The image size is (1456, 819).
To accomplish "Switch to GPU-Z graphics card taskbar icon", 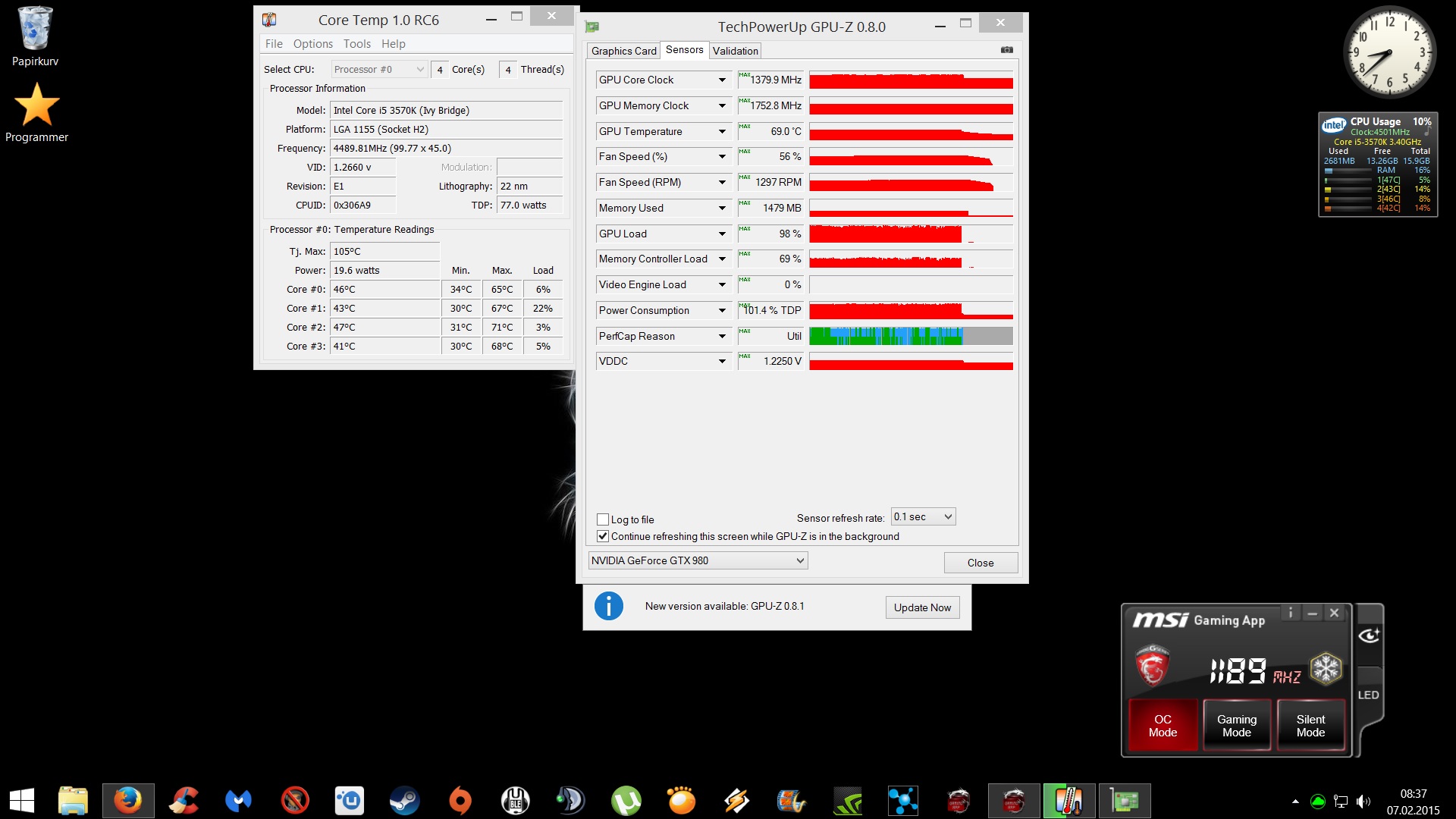I will pos(1125,801).
